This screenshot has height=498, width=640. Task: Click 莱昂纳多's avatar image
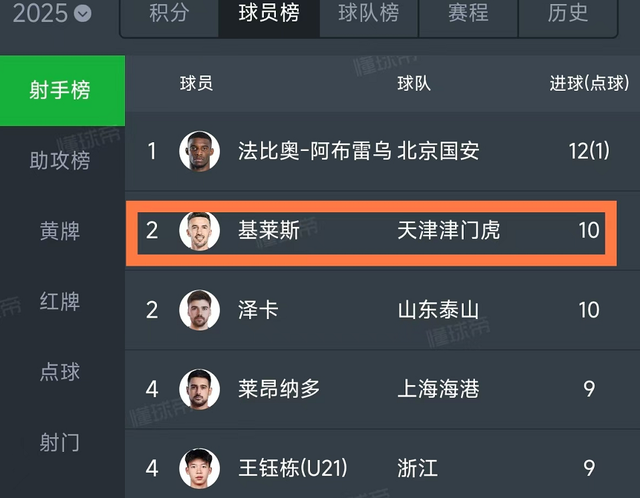pyautogui.click(x=200, y=389)
